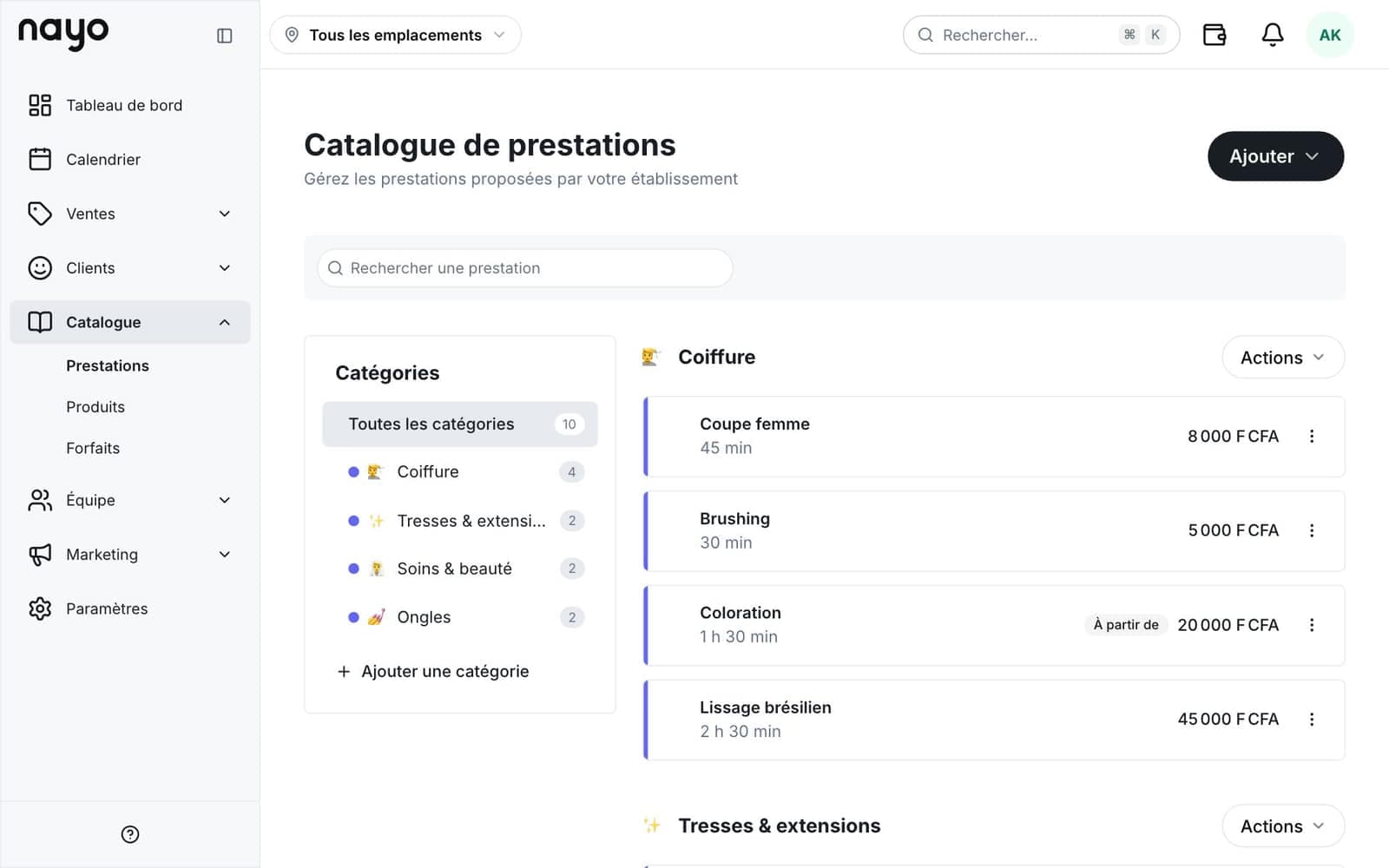1389x868 pixels.
Task: Click the Marketing megaphone icon
Action: coord(40,554)
